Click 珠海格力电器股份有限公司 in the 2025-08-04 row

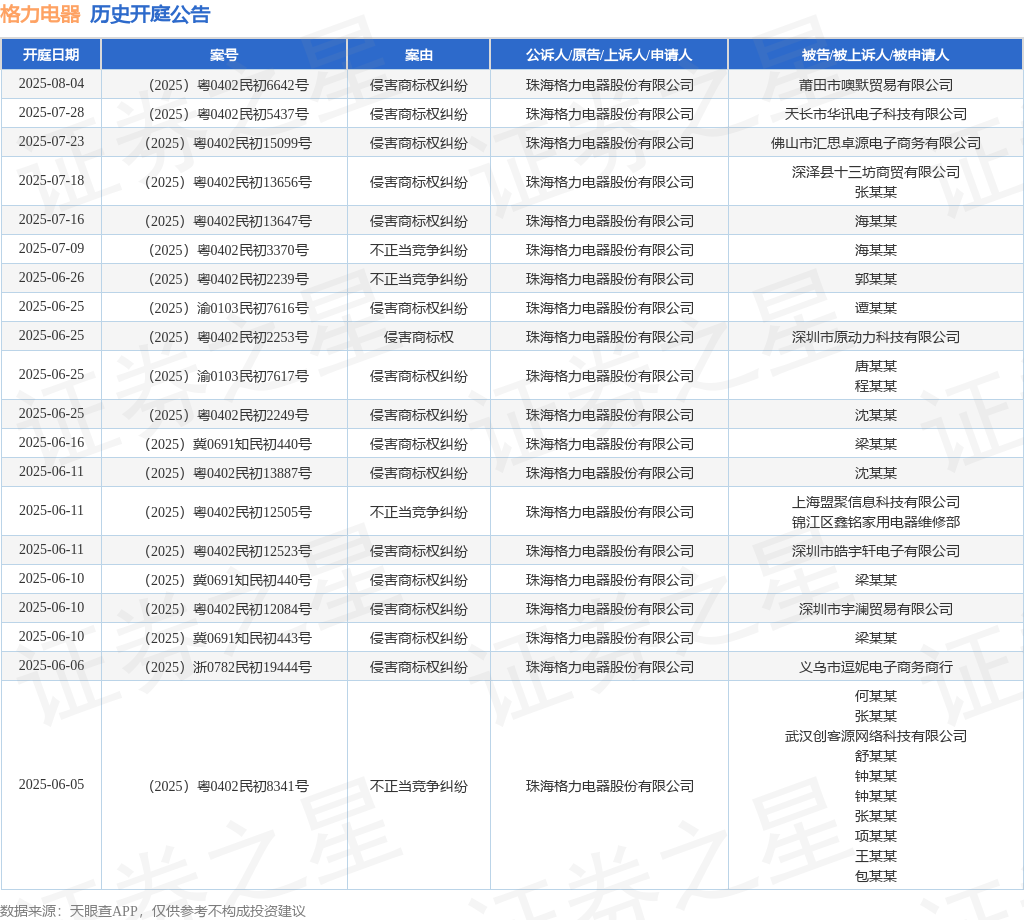tap(609, 86)
